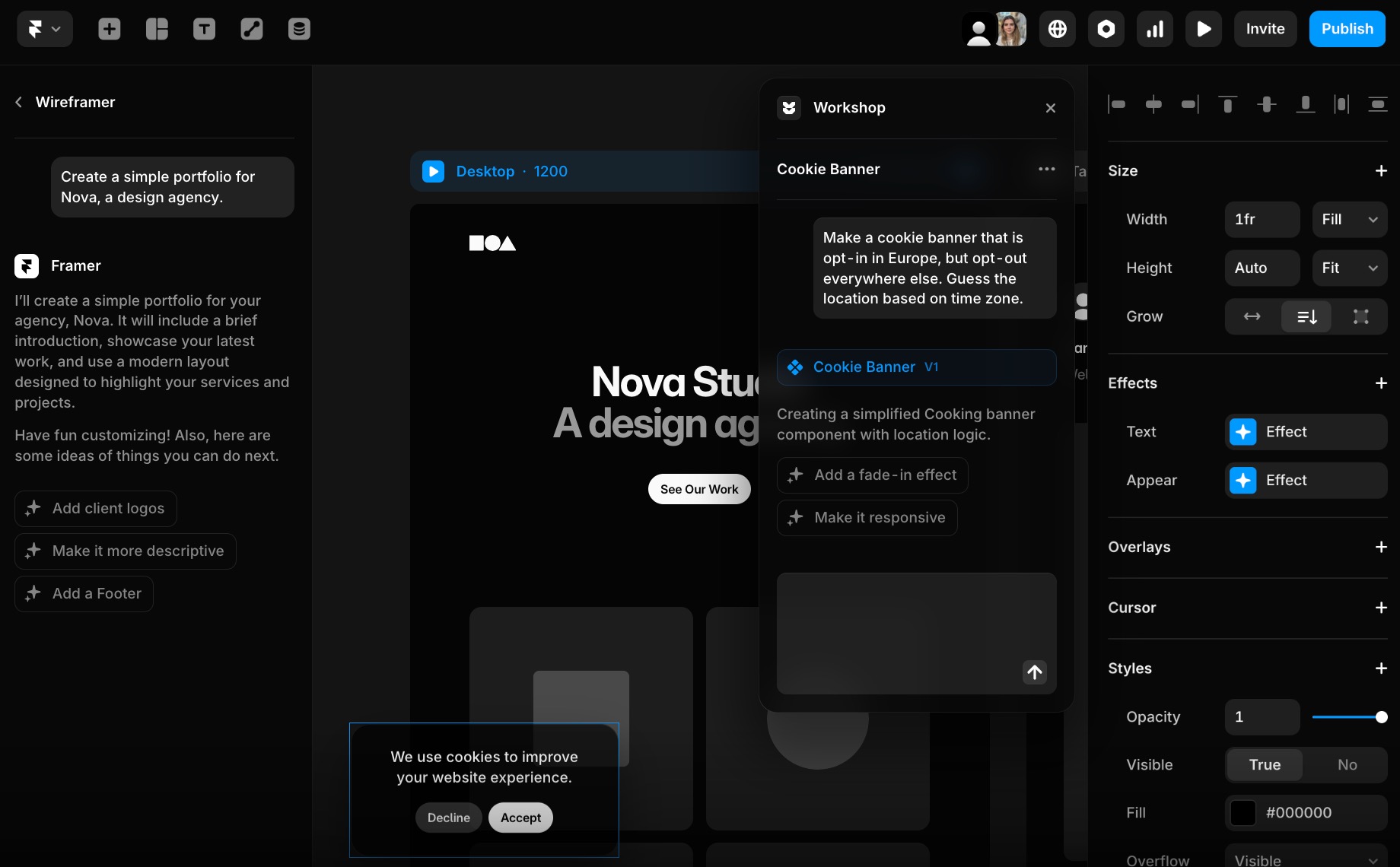Align bottom icon in properties
This screenshot has height=867, width=1400.
coord(1306,104)
